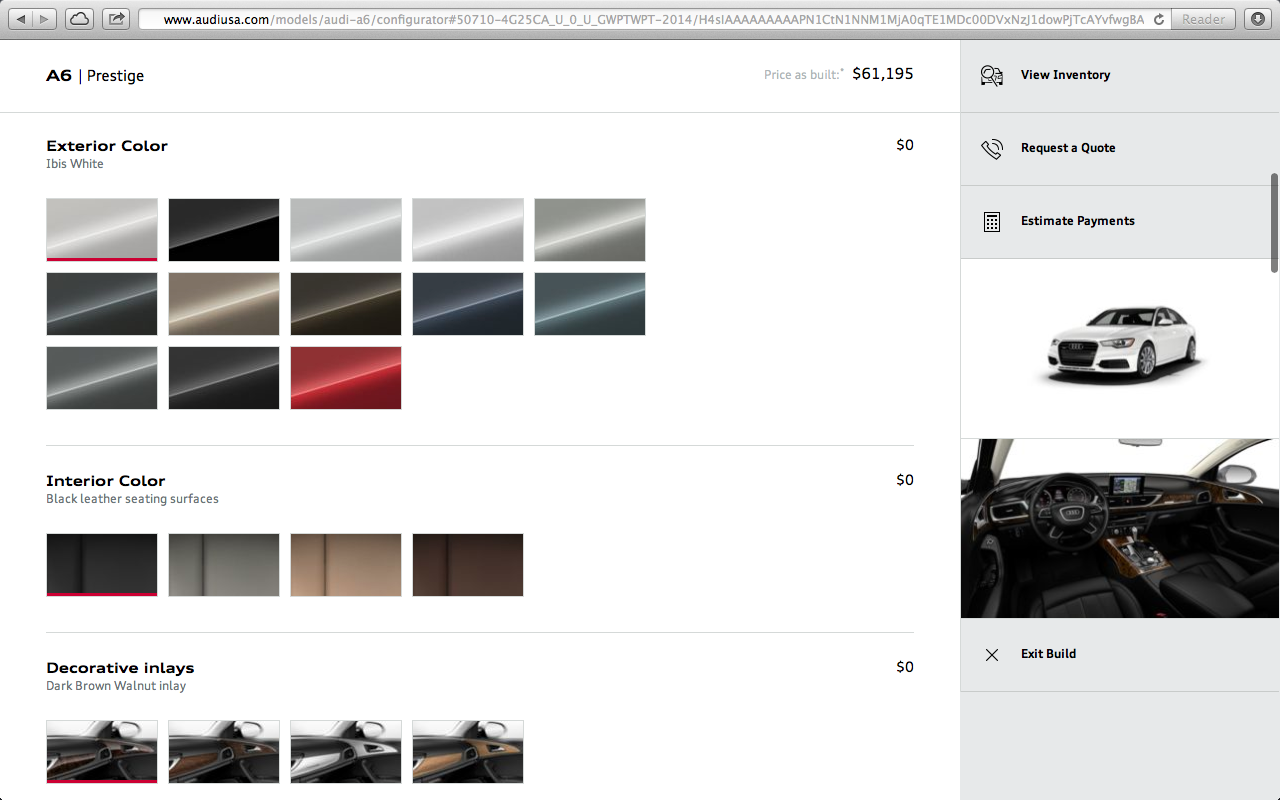Select the dark brown exterior swatch
1280x800 pixels.
click(x=346, y=304)
